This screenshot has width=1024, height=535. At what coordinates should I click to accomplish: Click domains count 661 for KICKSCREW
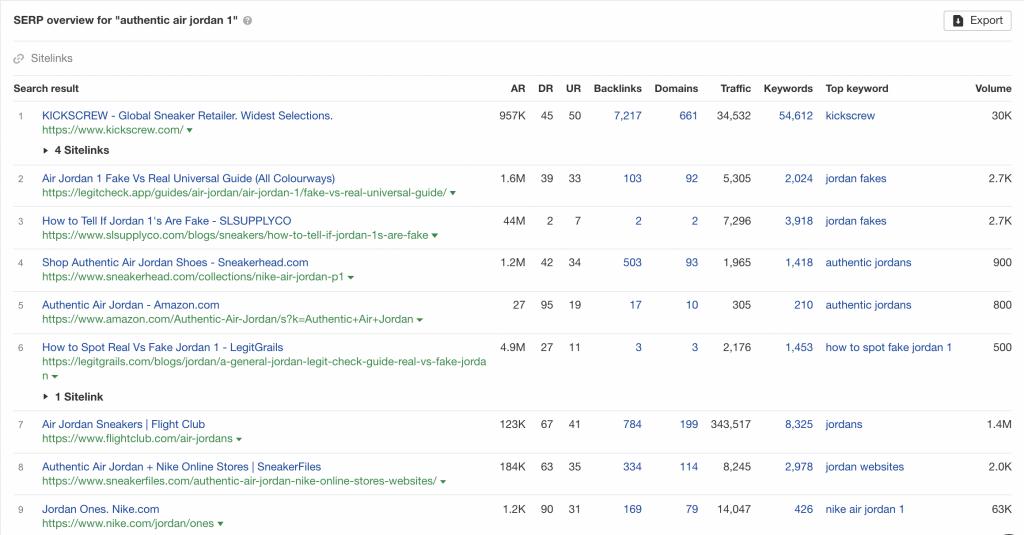[x=688, y=116]
